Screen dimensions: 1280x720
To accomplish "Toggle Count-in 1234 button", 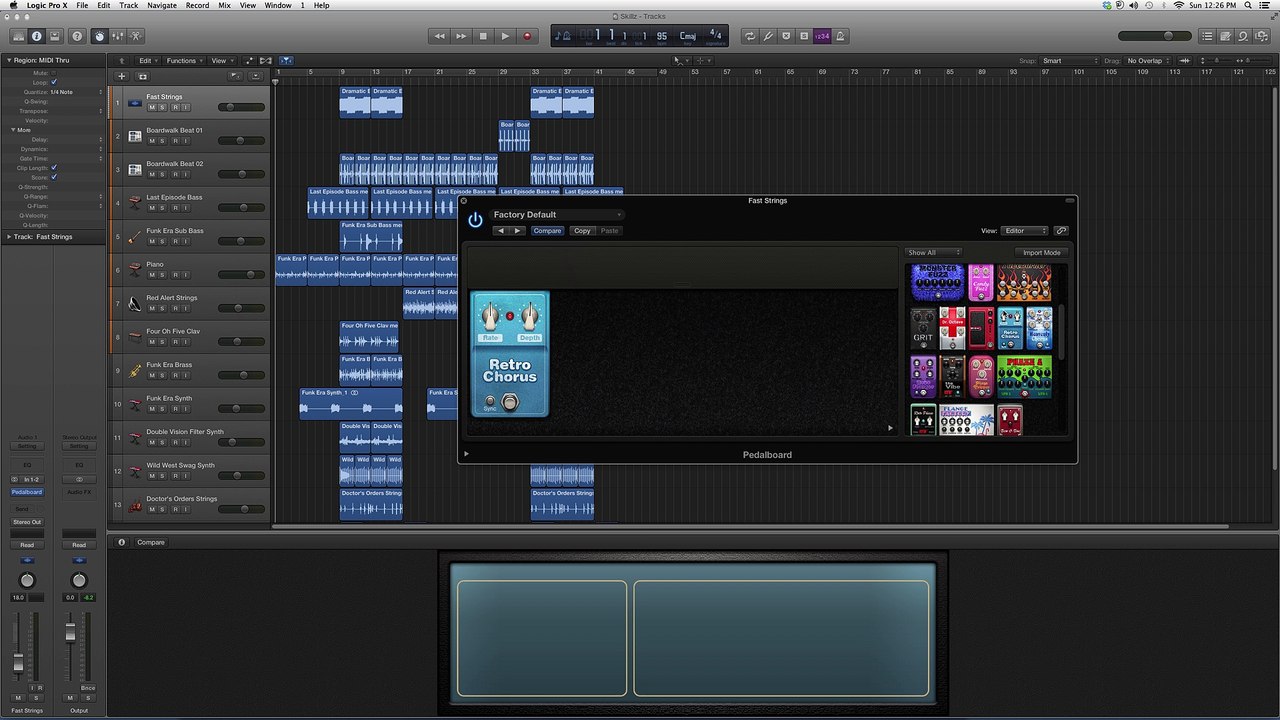I will [822, 36].
